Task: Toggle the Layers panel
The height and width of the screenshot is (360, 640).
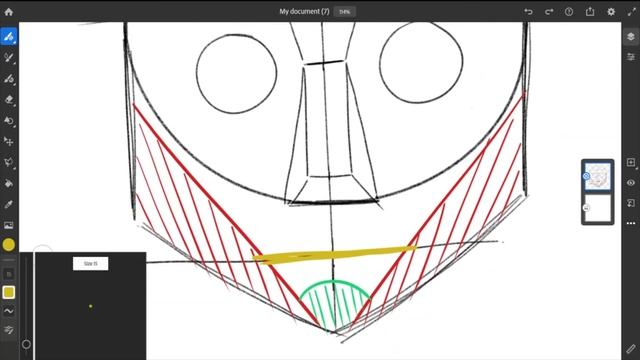Action: [631, 37]
